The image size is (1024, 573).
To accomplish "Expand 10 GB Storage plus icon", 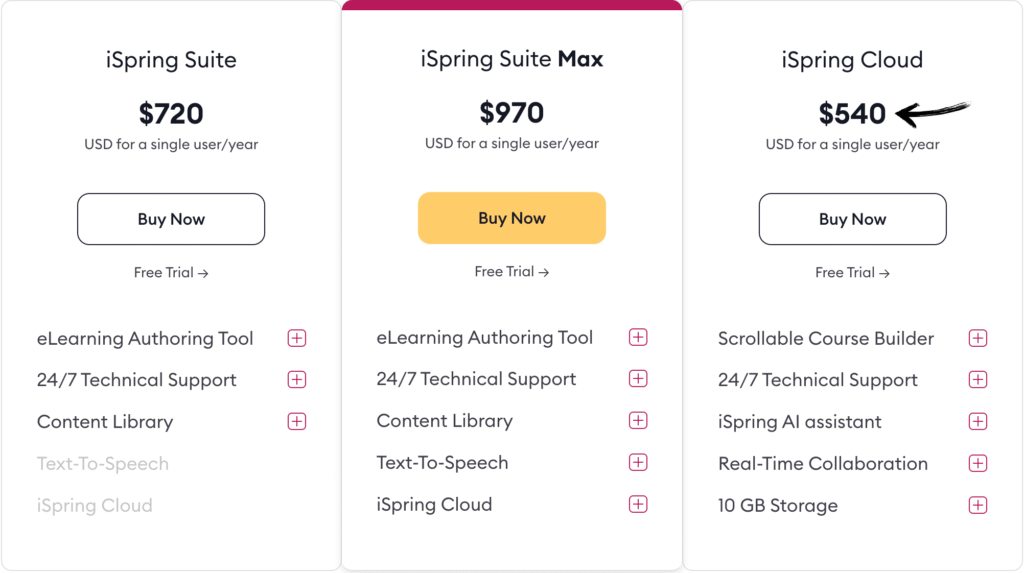I will click(978, 505).
